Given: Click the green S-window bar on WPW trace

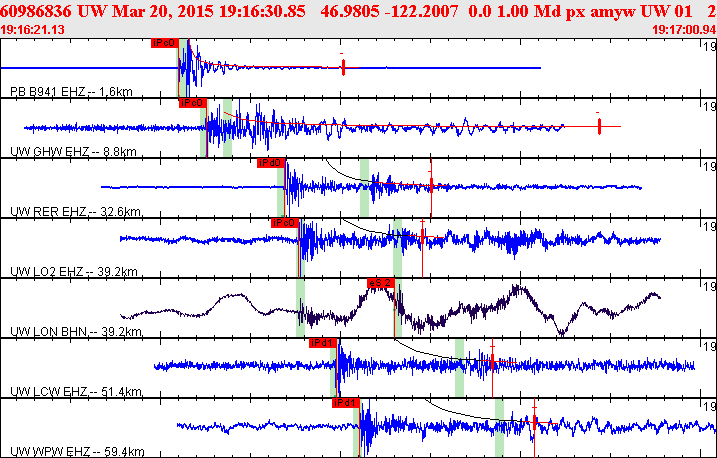Looking at the screenshot, I should (499, 427).
